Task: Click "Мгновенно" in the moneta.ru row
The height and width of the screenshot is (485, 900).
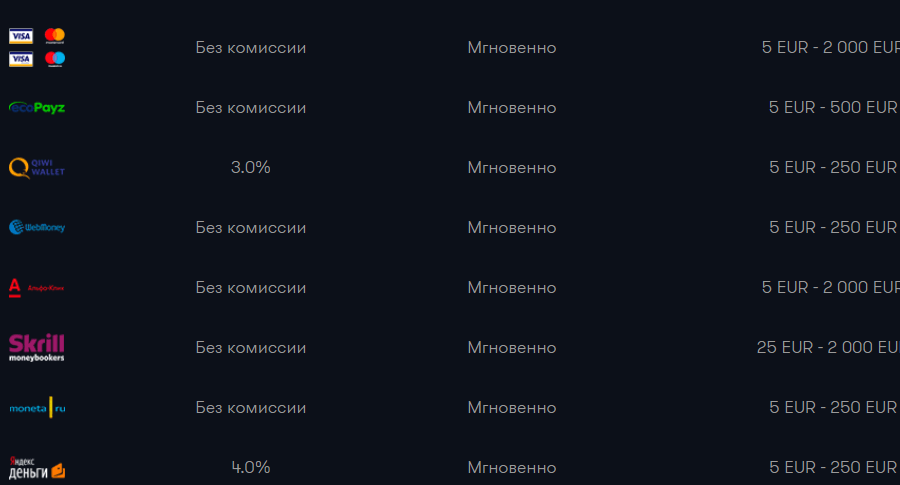Action: [x=511, y=407]
